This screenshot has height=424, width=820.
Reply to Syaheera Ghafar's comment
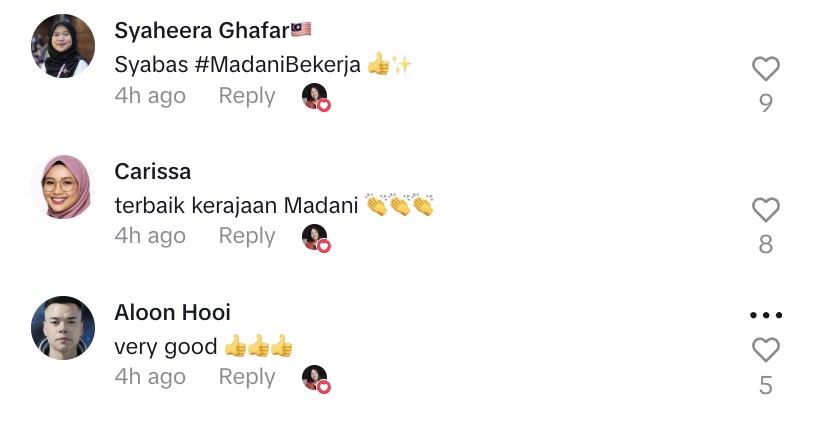[247, 96]
